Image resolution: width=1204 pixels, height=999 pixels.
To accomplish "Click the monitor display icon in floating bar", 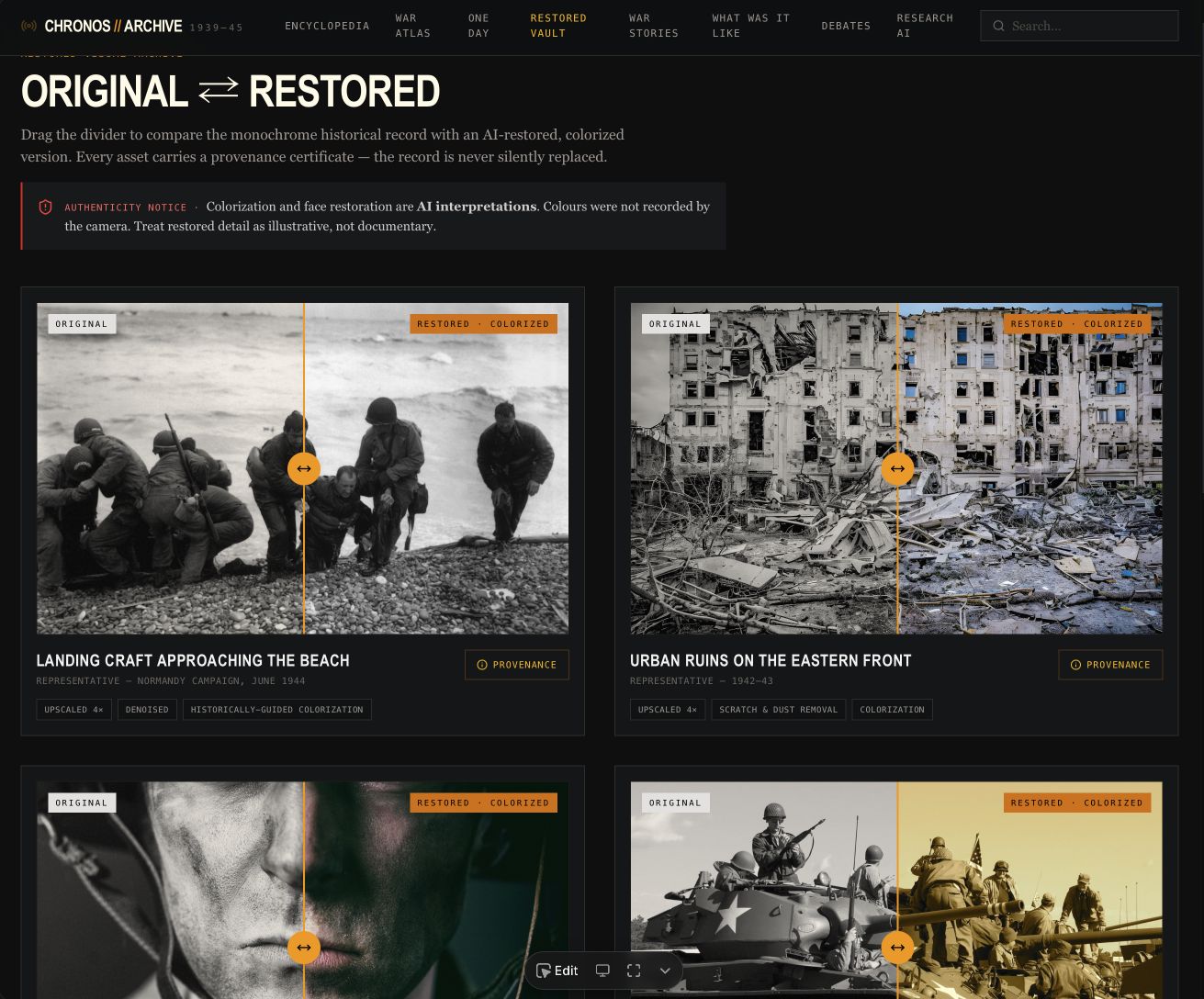I will pos(602,971).
